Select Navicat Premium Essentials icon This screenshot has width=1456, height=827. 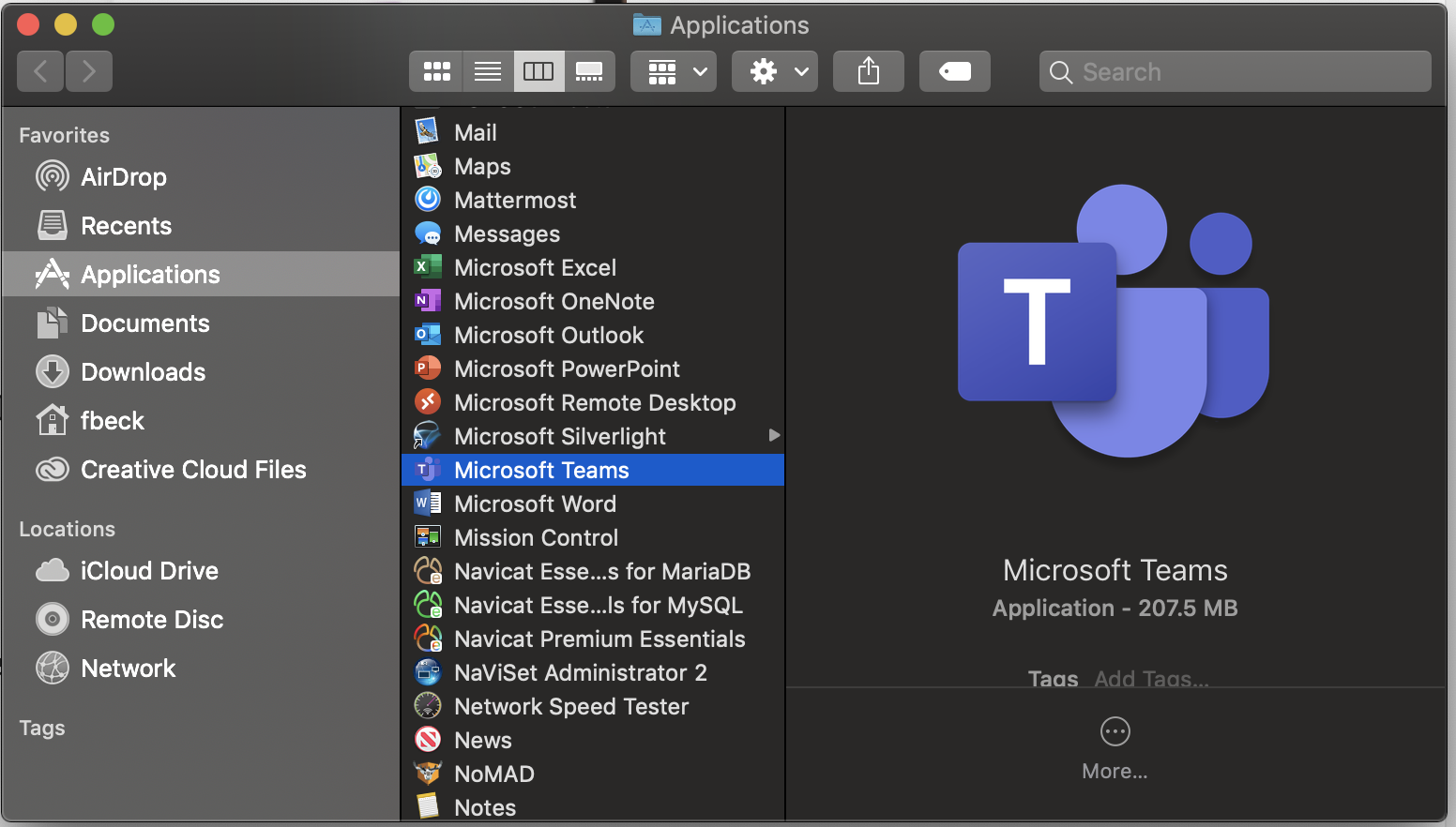tap(428, 638)
